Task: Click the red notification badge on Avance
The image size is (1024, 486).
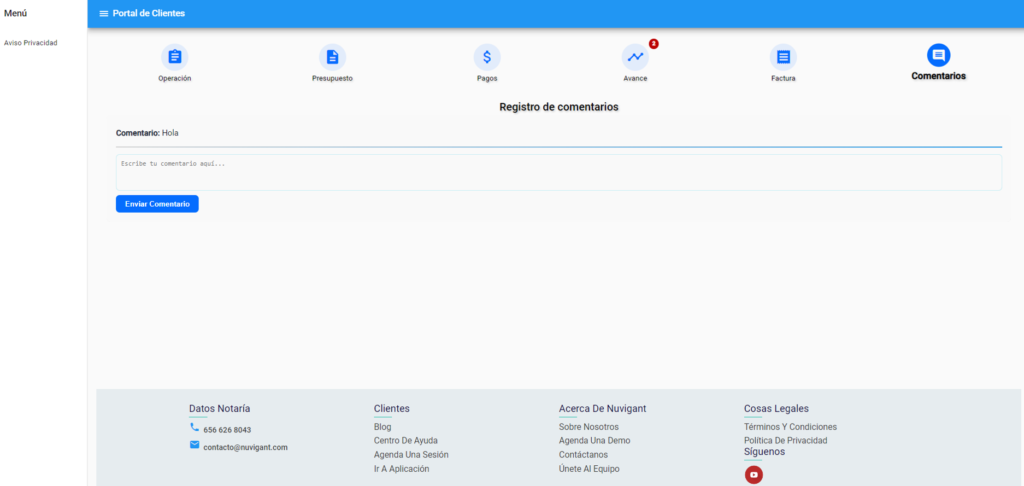Action: click(654, 44)
